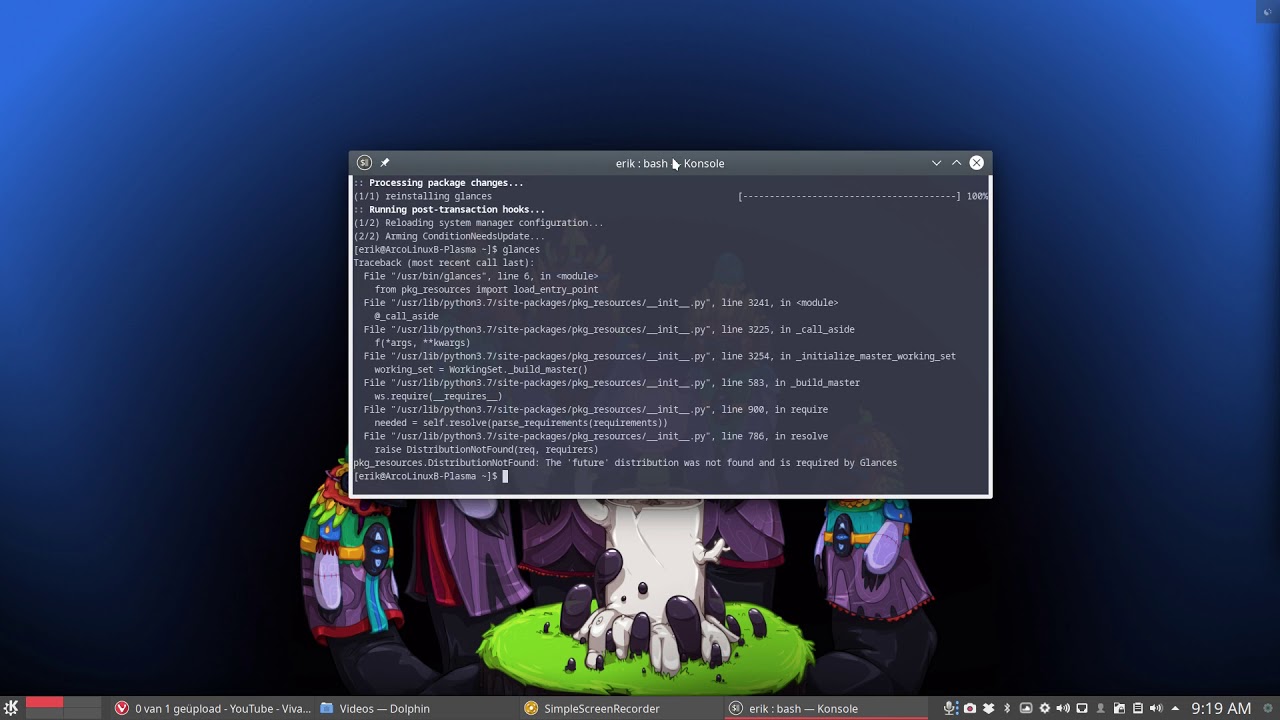Click the speaker icon left of the network icon
Screen dimensions: 1280x720
coord(1063,708)
